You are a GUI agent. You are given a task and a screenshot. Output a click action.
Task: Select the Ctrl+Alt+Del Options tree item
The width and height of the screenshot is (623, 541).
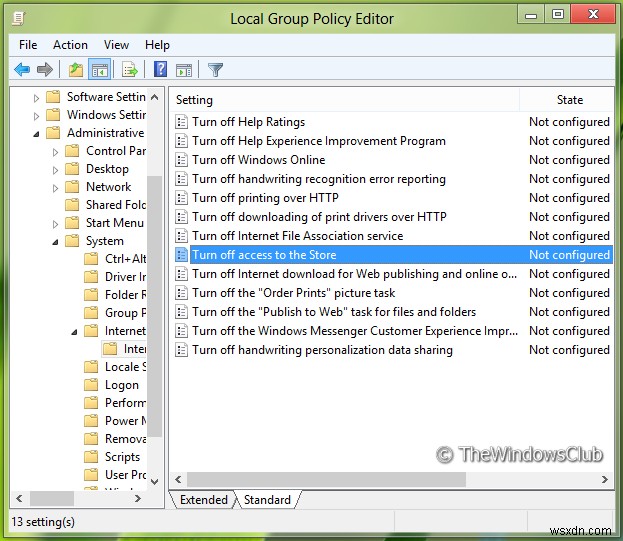(x=125, y=259)
